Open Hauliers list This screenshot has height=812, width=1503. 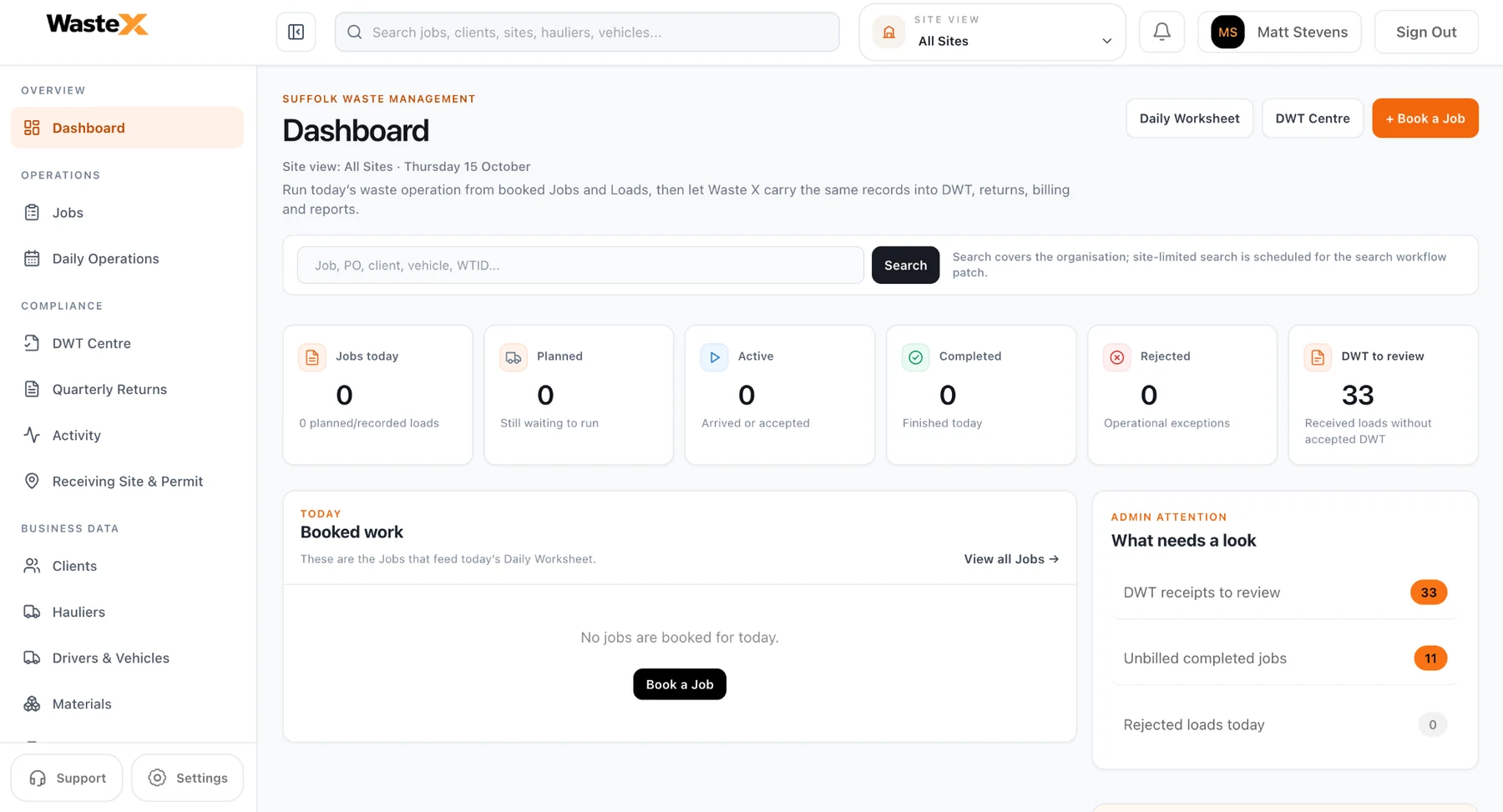(127, 612)
